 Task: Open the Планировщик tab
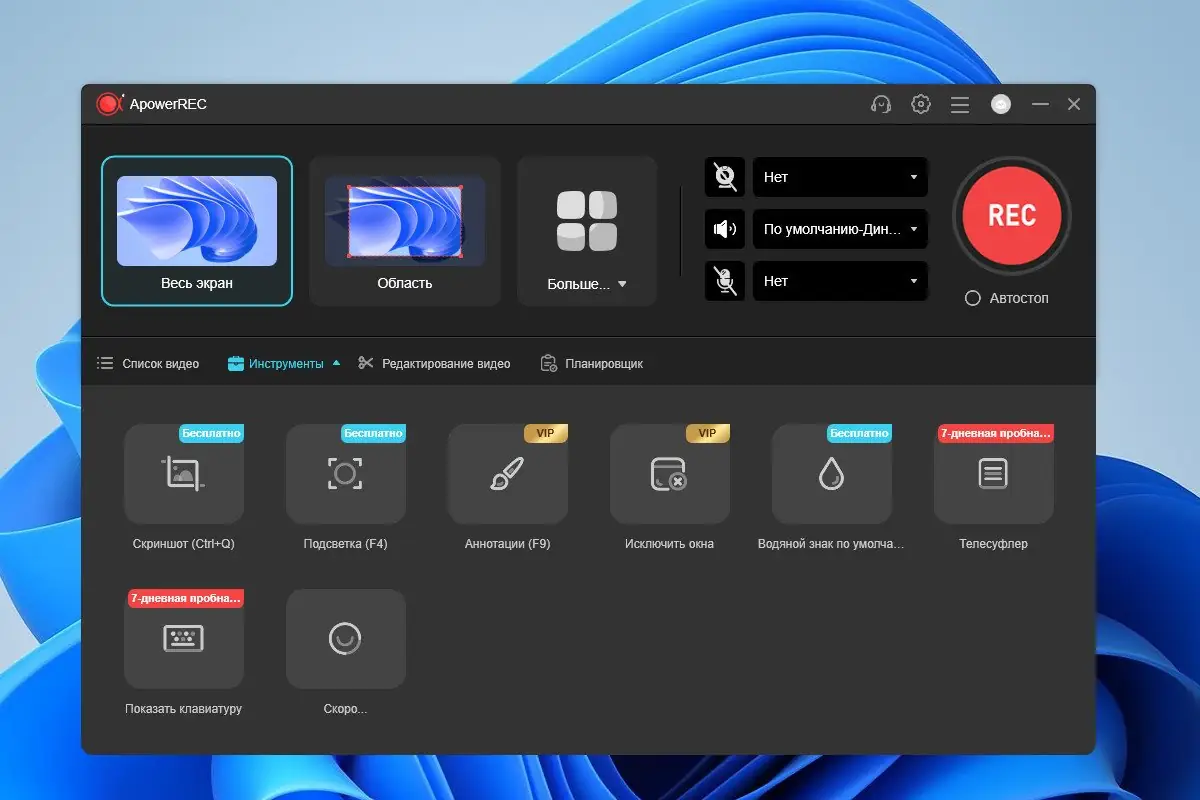(x=592, y=364)
